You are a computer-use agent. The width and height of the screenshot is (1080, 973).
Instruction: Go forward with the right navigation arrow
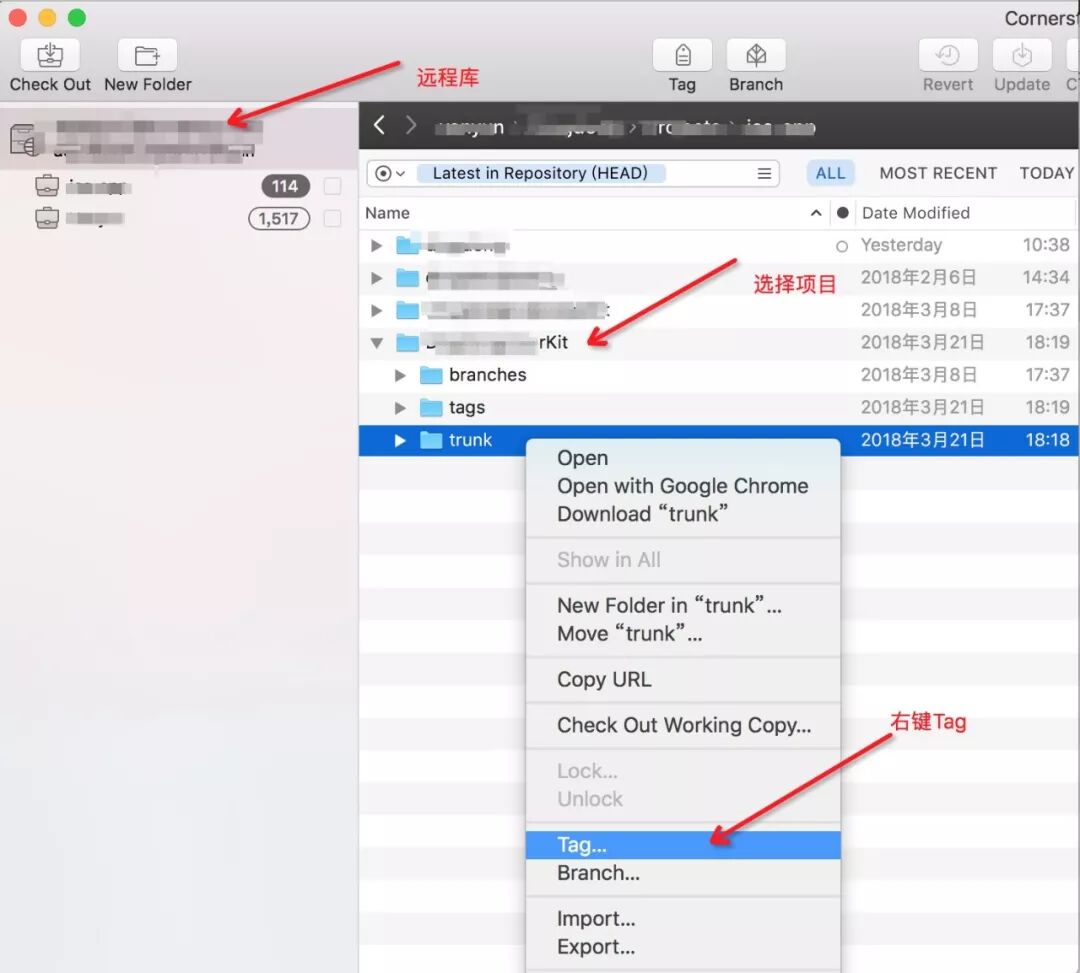[411, 125]
